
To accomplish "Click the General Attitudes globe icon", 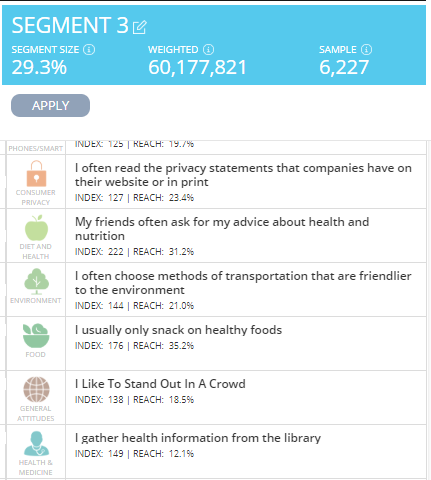I will [x=36, y=389].
